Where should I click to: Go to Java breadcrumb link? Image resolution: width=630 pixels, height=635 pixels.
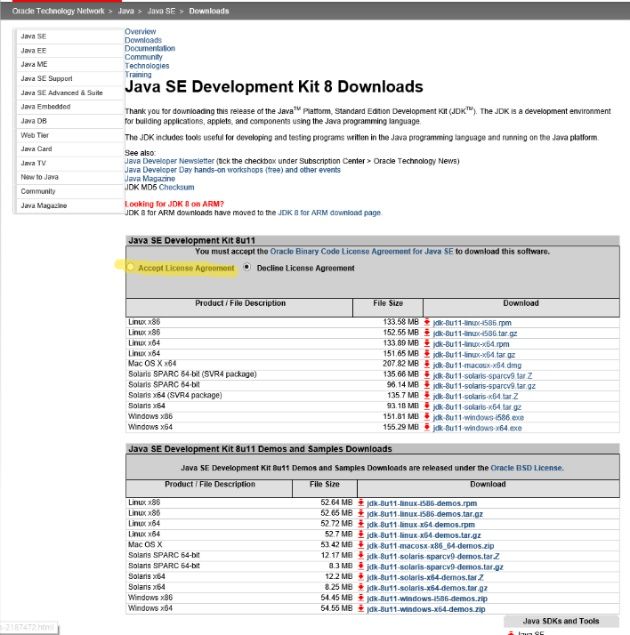click(126, 11)
